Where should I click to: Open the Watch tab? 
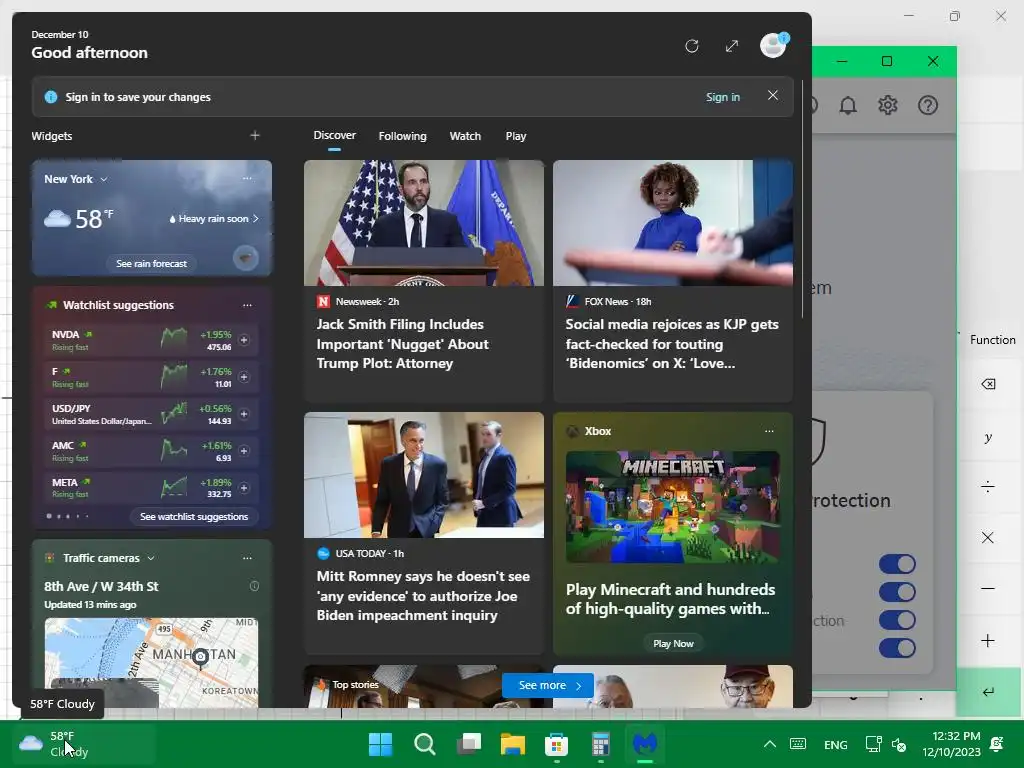tap(465, 136)
